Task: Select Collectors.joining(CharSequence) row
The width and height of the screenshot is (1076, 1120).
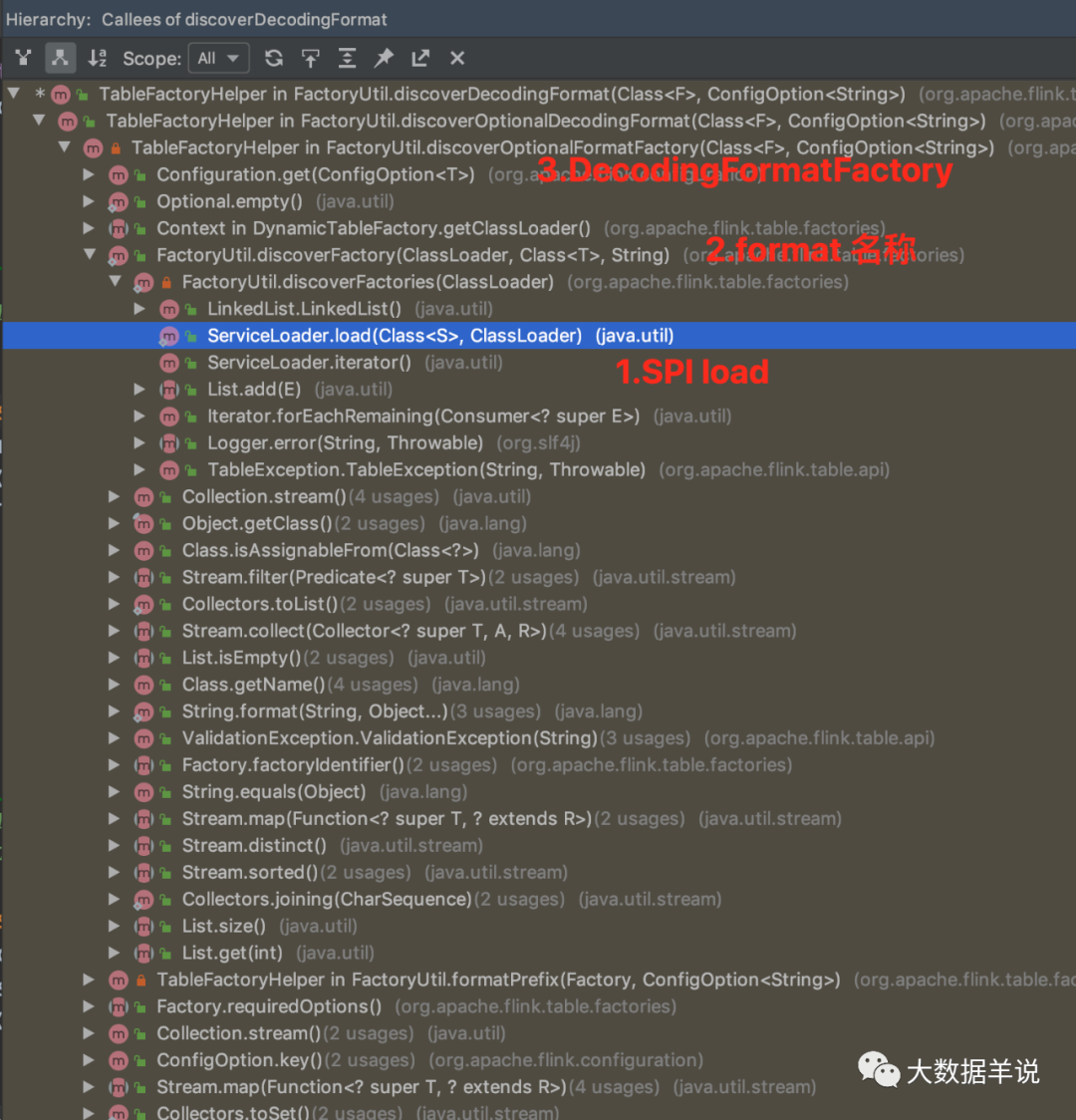Action: (x=539, y=899)
